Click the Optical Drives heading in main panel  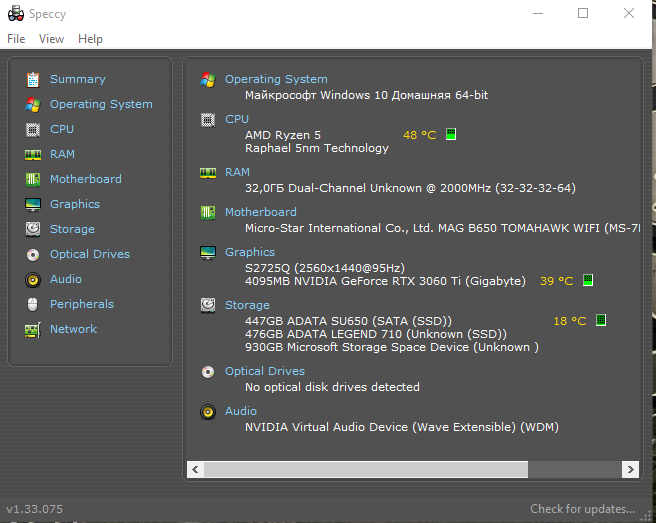coord(265,371)
